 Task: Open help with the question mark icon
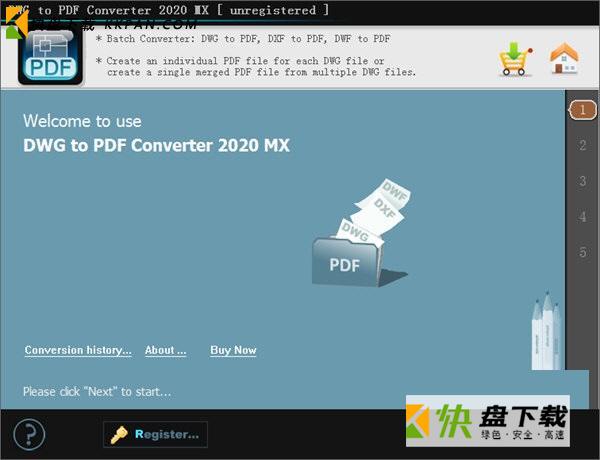click(x=29, y=434)
